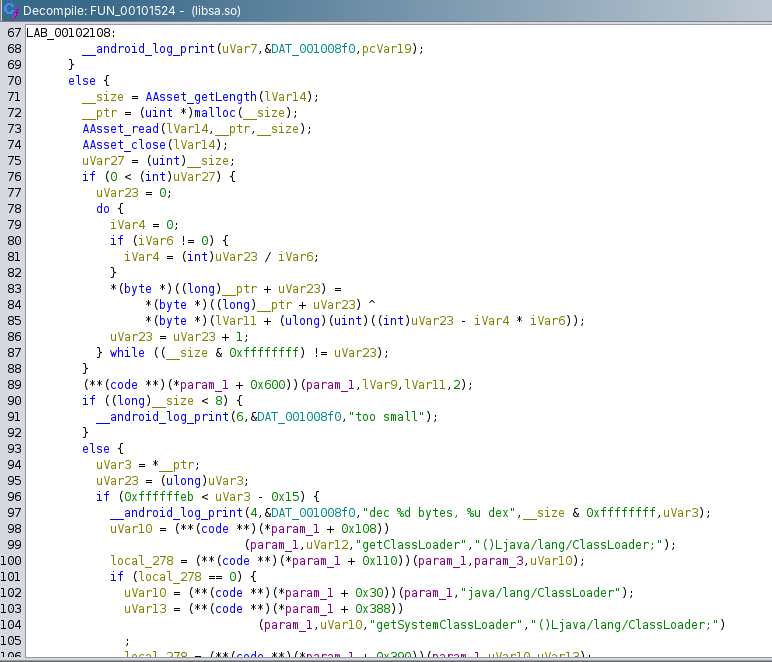Click local_278 variable on line 100

click(x=142, y=561)
